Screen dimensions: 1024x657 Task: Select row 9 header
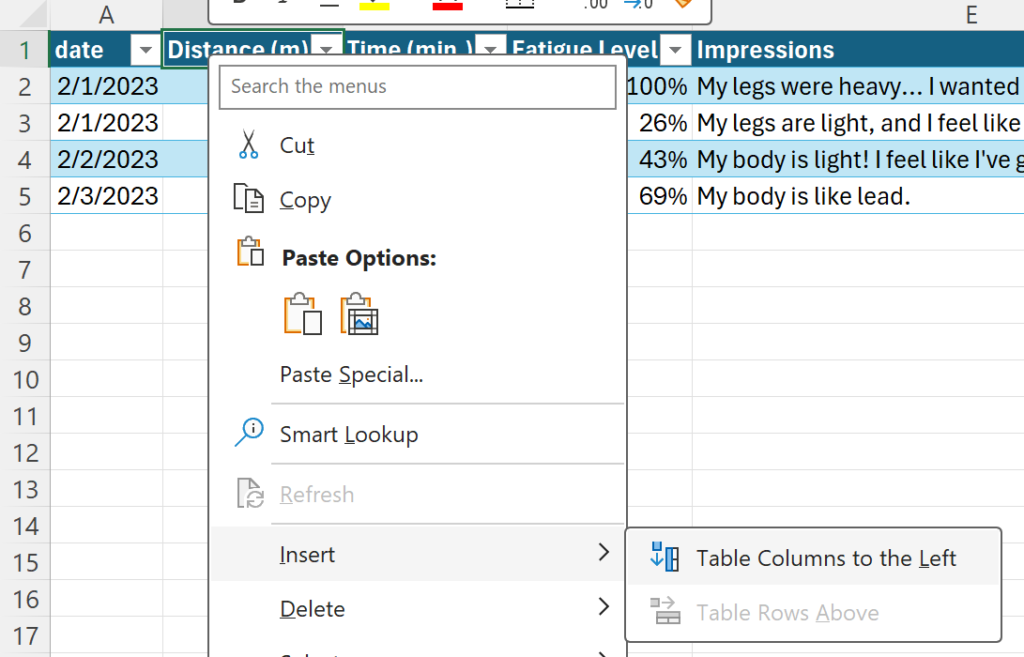25,342
